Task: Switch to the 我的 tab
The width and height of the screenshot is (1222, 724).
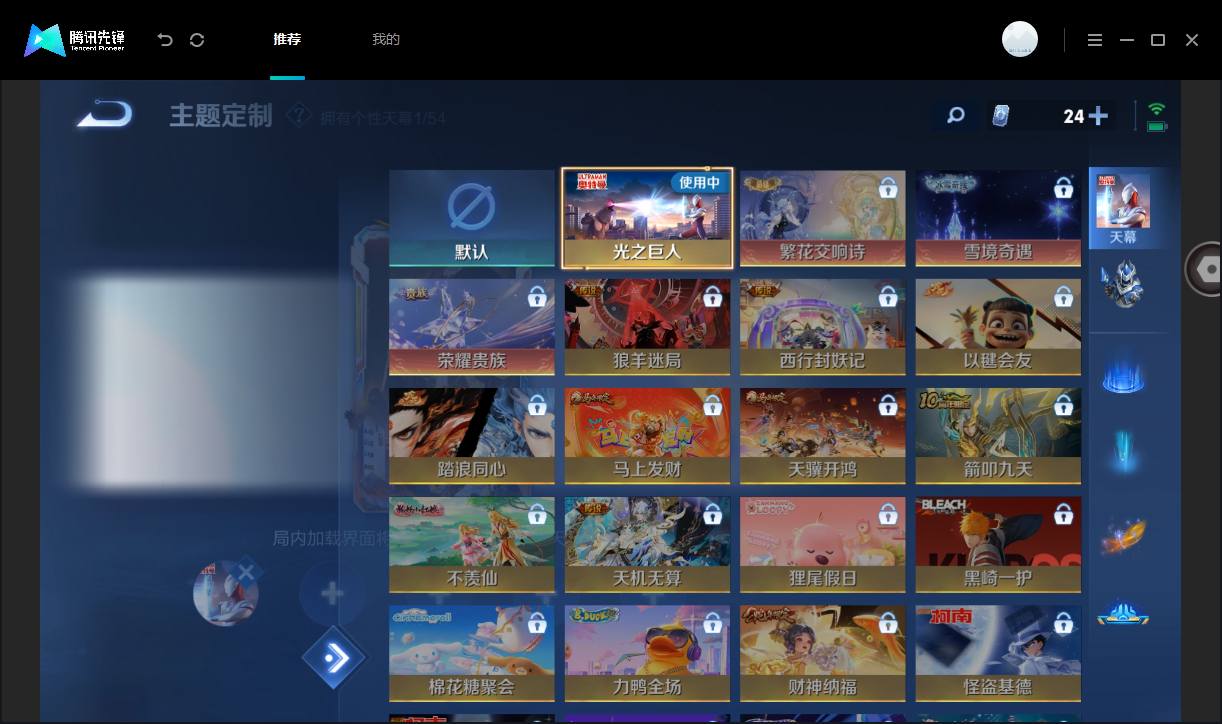Action: (x=386, y=39)
